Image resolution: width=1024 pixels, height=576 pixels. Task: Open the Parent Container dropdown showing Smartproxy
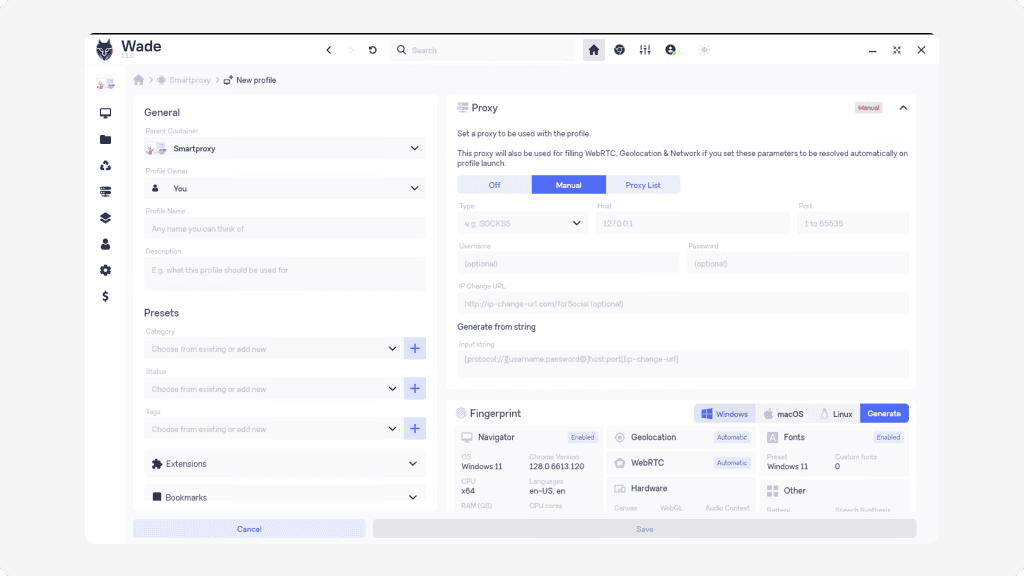coord(285,149)
